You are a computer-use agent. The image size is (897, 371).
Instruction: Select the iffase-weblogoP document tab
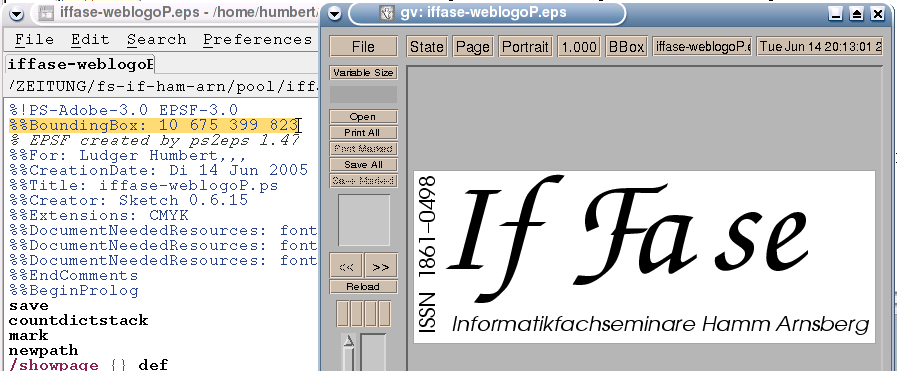[x=80, y=65]
